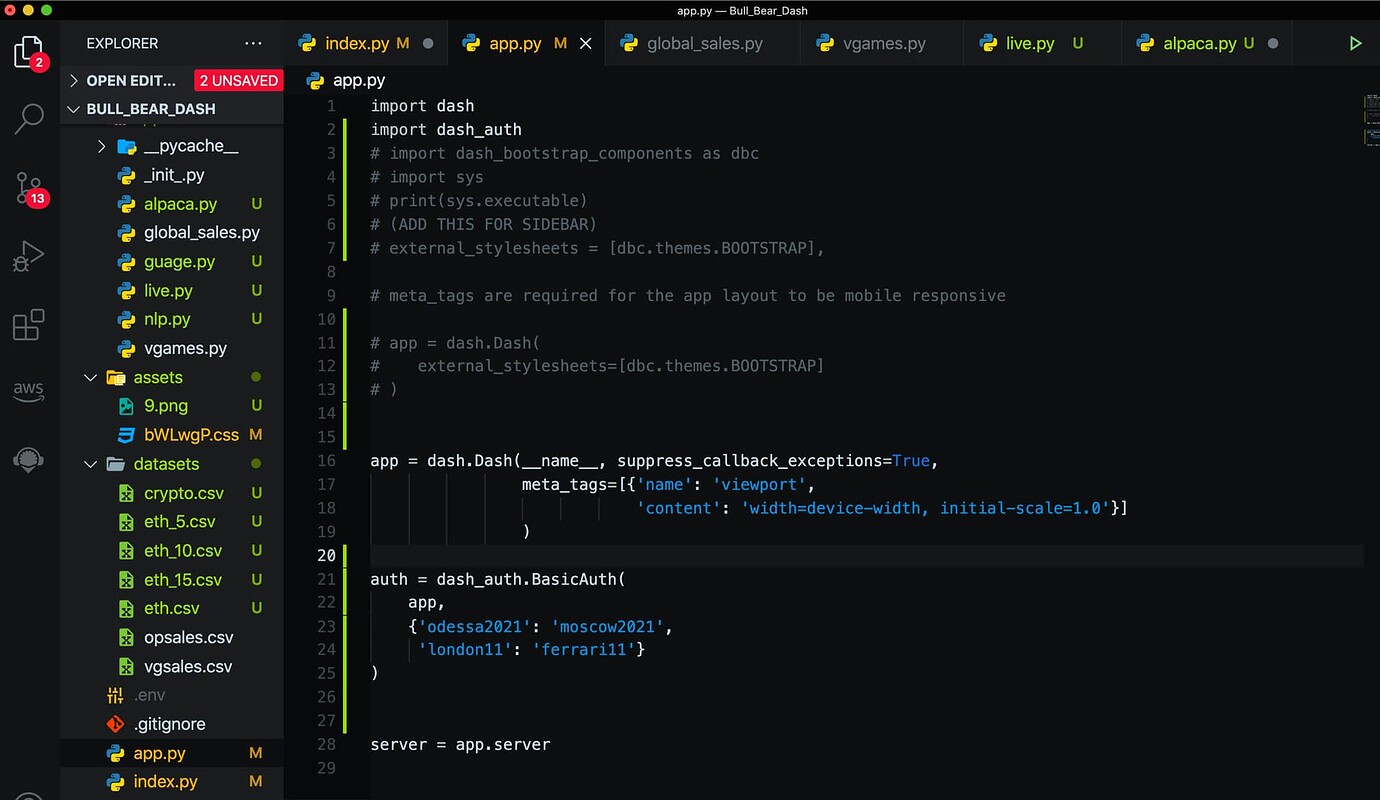Switch to the index.py tab

tap(358, 43)
